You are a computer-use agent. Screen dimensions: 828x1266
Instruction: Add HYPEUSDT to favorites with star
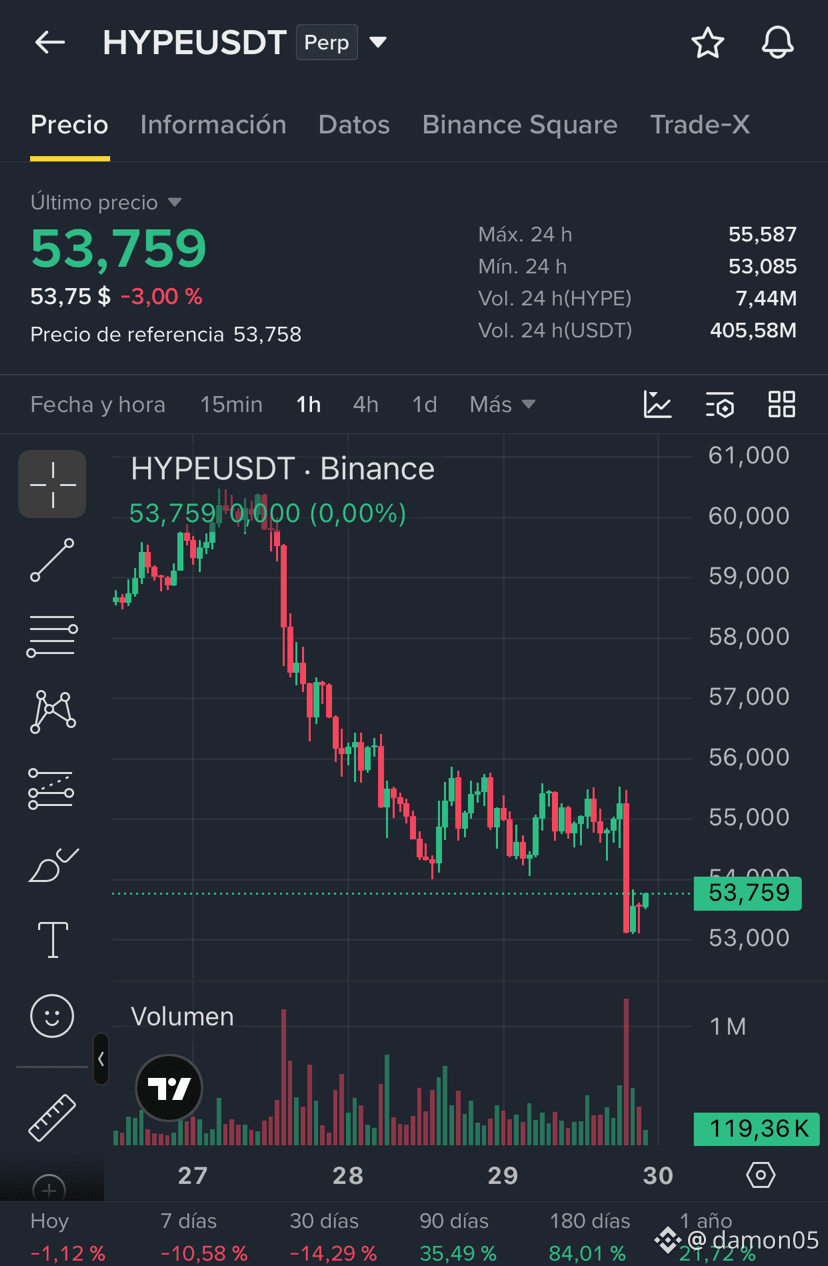click(707, 43)
